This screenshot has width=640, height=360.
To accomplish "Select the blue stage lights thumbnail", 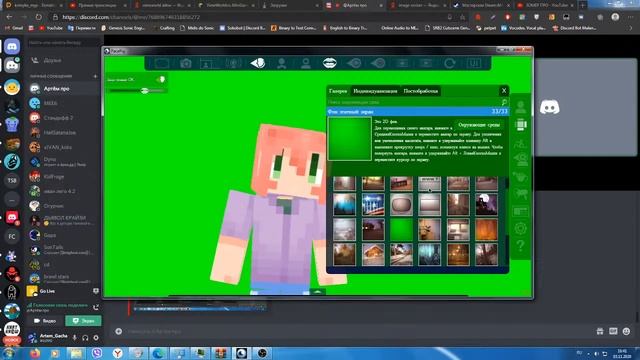I will click(x=373, y=204).
